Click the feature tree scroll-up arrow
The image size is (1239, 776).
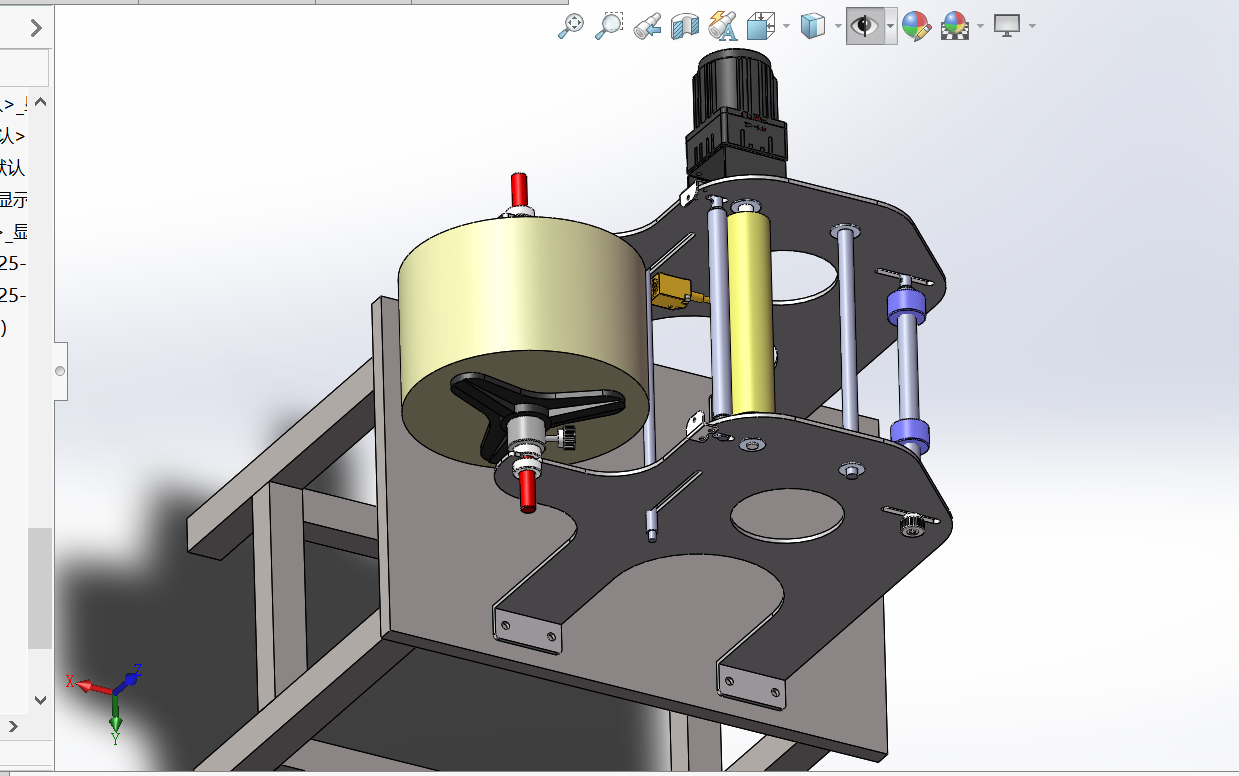[x=40, y=102]
